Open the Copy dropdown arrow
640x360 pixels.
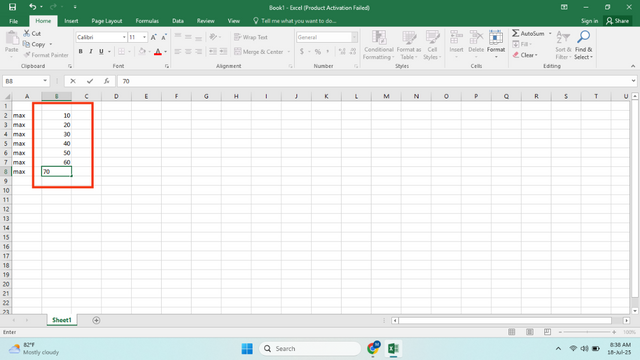tap(51, 44)
